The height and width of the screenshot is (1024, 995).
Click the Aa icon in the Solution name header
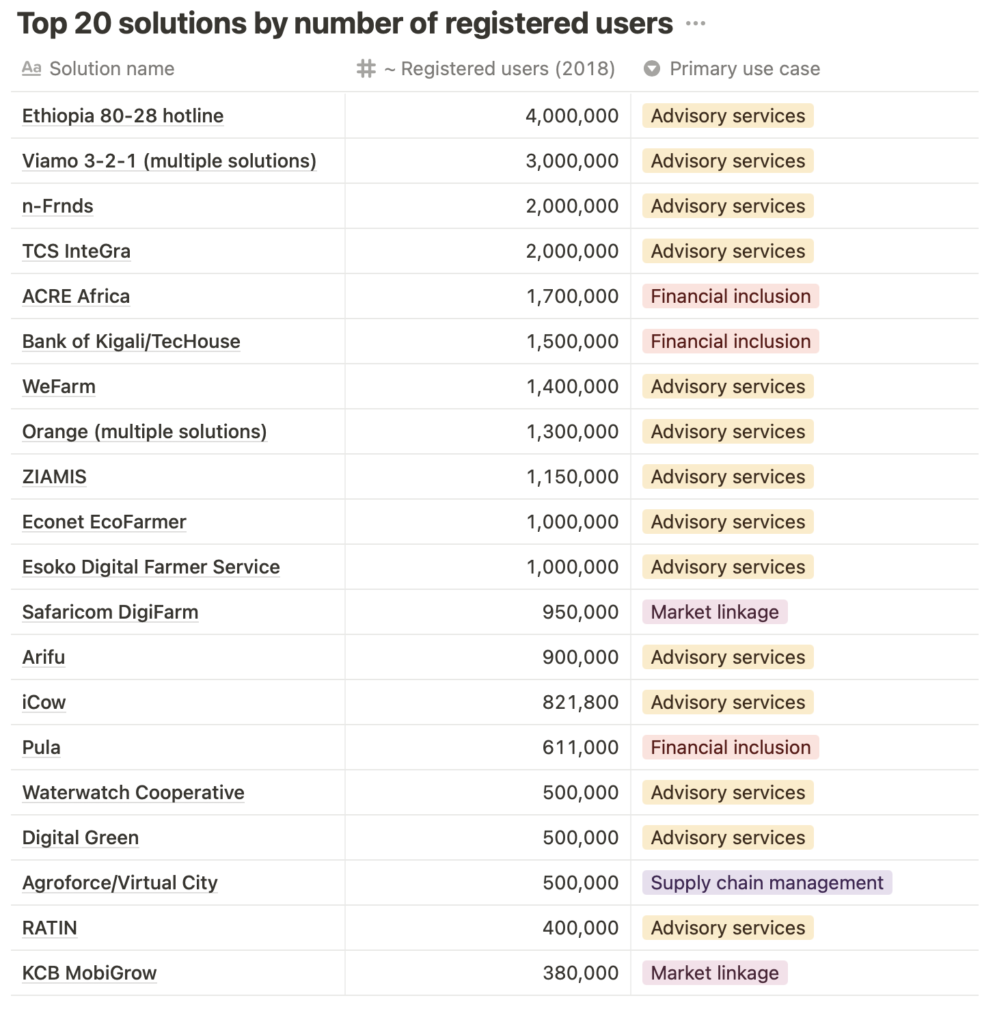(31, 69)
